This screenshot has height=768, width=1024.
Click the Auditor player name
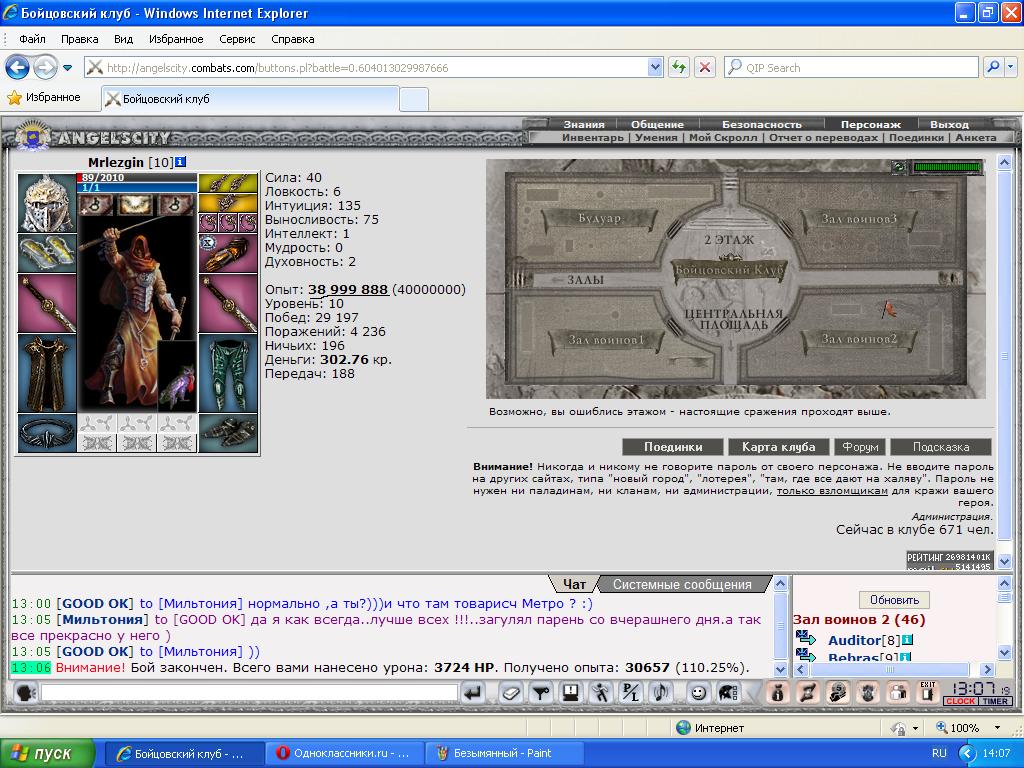pos(854,641)
